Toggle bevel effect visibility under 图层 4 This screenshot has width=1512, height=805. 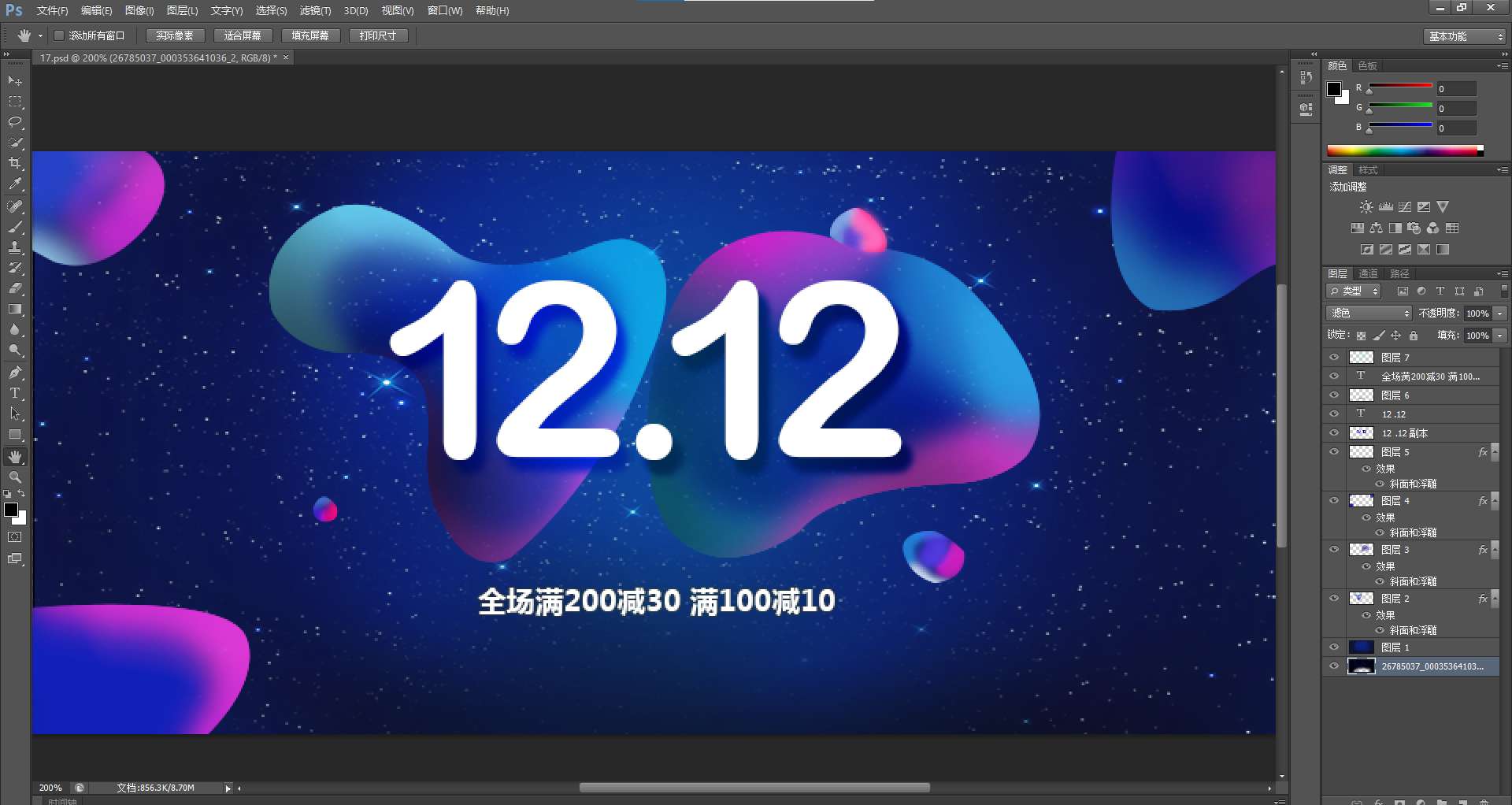[x=1380, y=533]
